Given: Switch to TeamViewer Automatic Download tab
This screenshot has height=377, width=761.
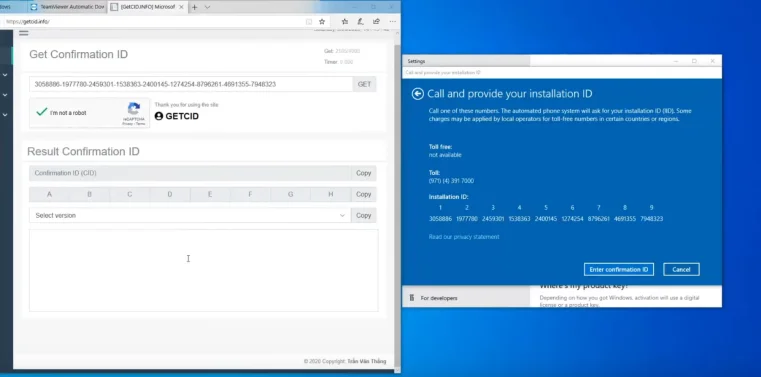Looking at the screenshot, I should point(66,7).
